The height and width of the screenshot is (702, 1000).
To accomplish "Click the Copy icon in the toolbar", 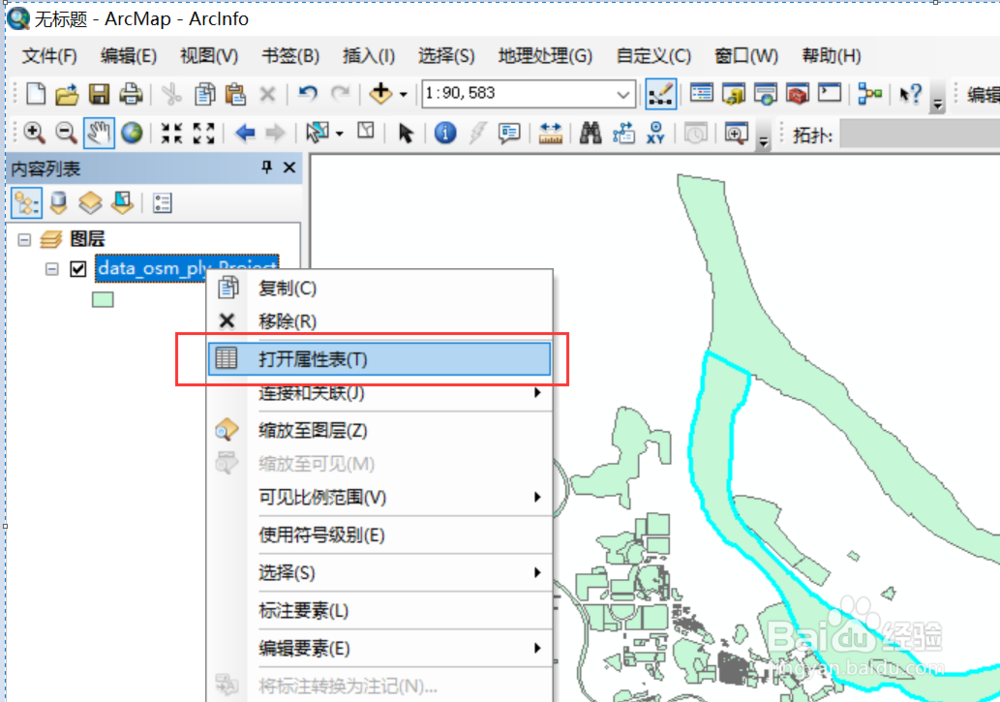I will click(204, 94).
